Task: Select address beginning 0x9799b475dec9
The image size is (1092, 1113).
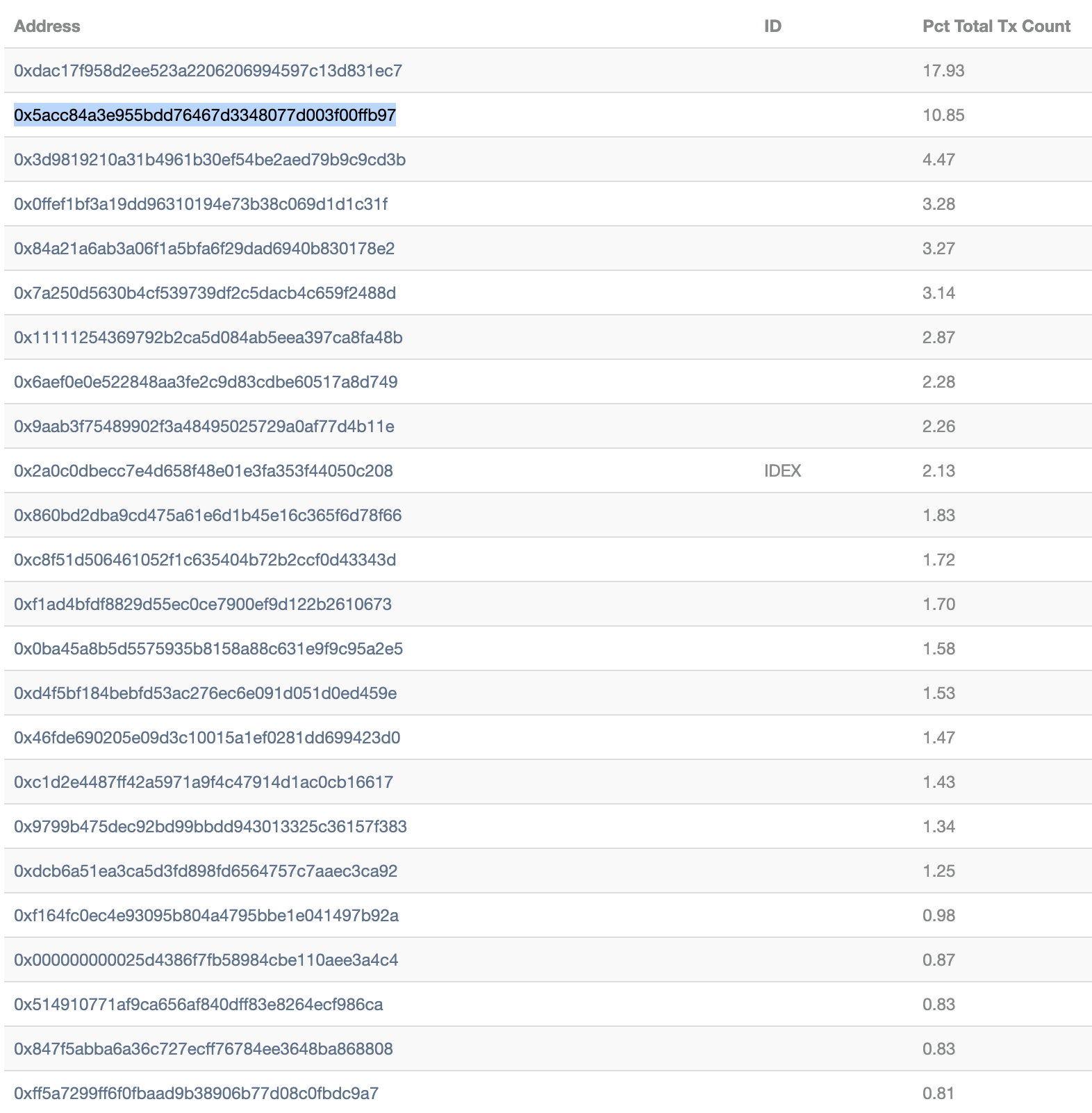Action: pos(210,827)
